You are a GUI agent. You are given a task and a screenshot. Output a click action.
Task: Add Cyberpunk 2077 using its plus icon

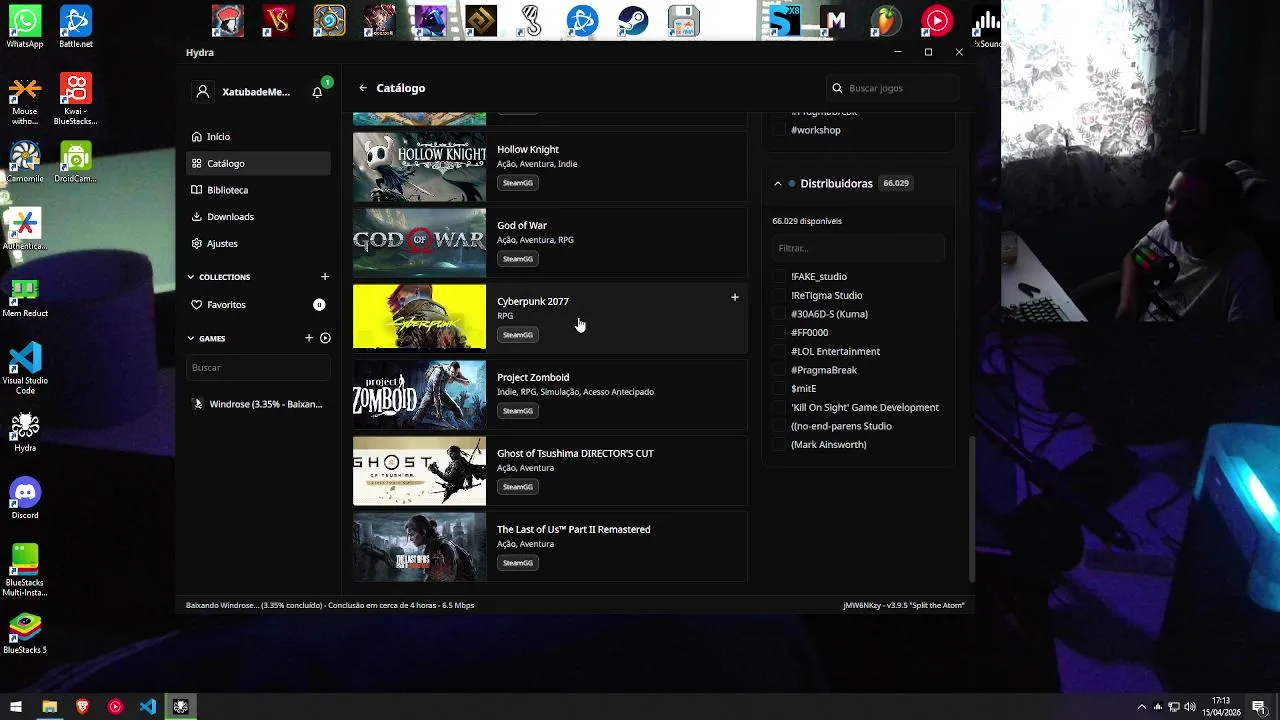[735, 297]
